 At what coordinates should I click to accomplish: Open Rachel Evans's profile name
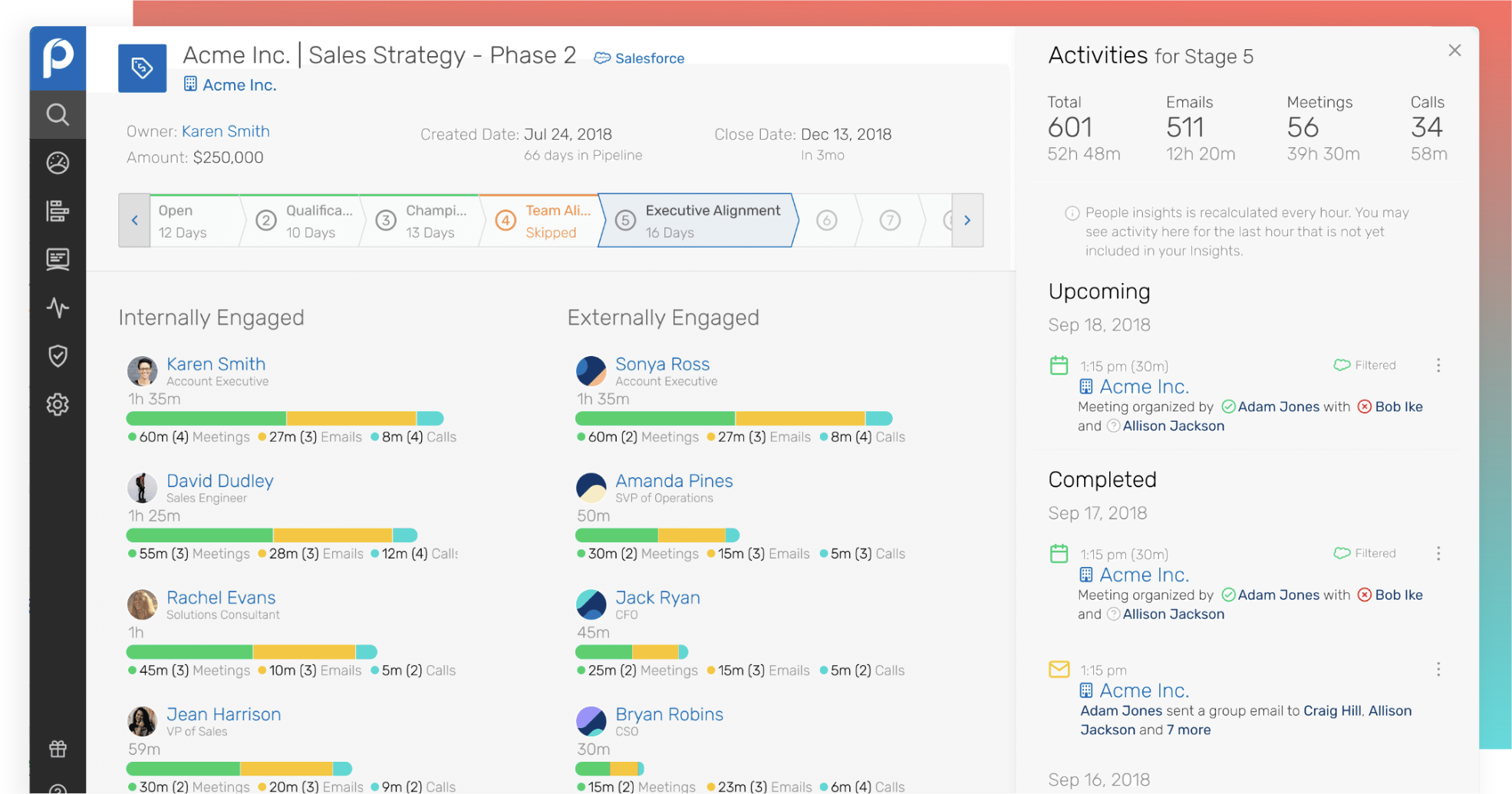pyautogui.click(x=221, y=597)
